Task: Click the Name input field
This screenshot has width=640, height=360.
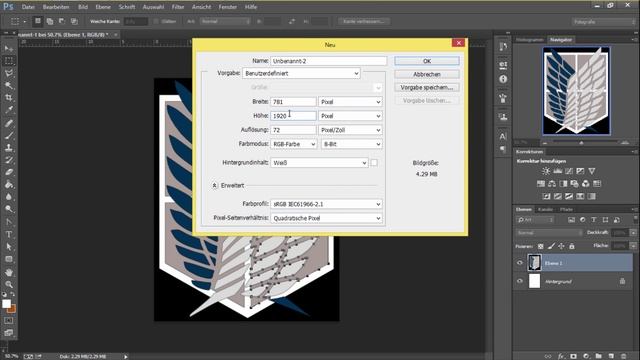Action: coord(329,61)
